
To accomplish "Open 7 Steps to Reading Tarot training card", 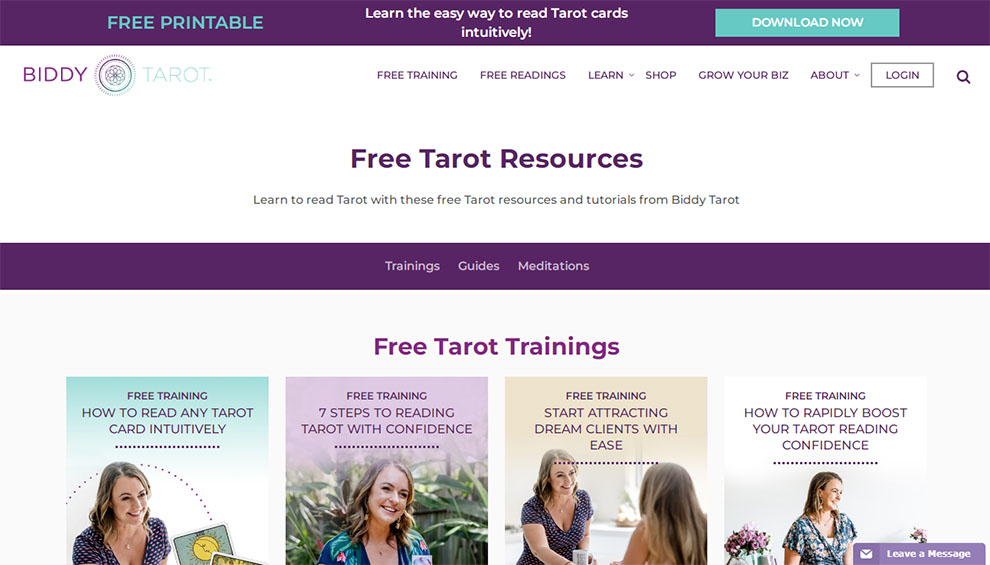I will (386, 471).
